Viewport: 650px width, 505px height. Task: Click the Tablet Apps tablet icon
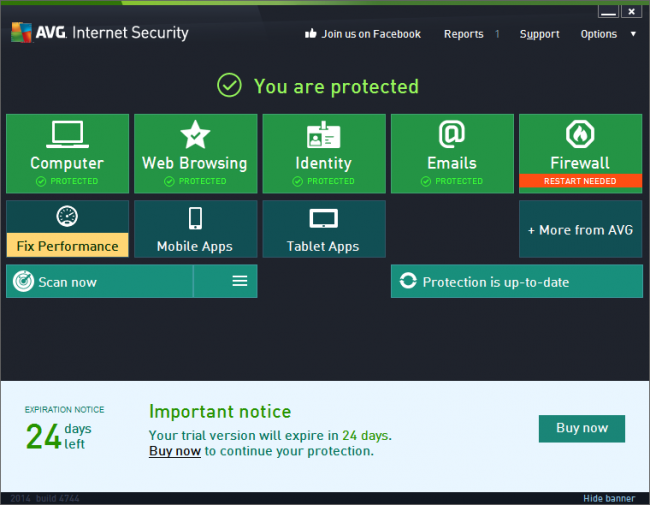click(323, 218)
